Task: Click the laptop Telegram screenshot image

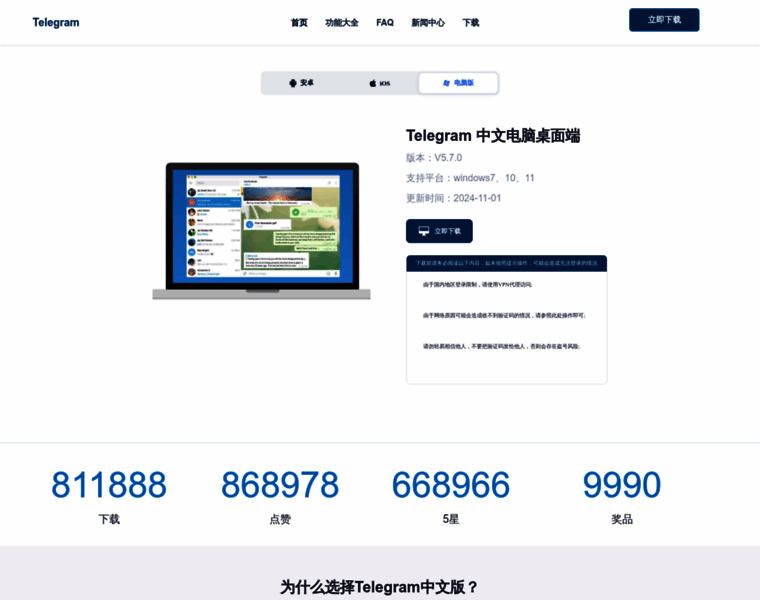Action: [262, 231]
